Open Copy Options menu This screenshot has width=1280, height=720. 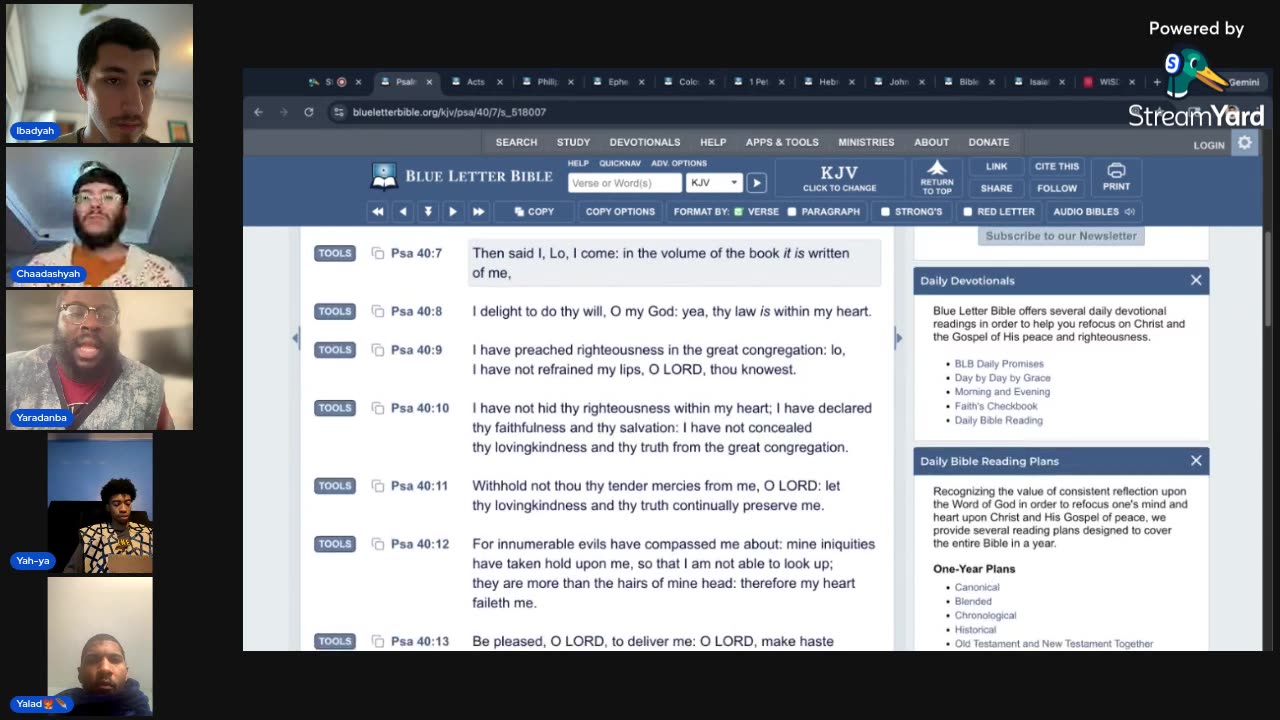(620, 212)
